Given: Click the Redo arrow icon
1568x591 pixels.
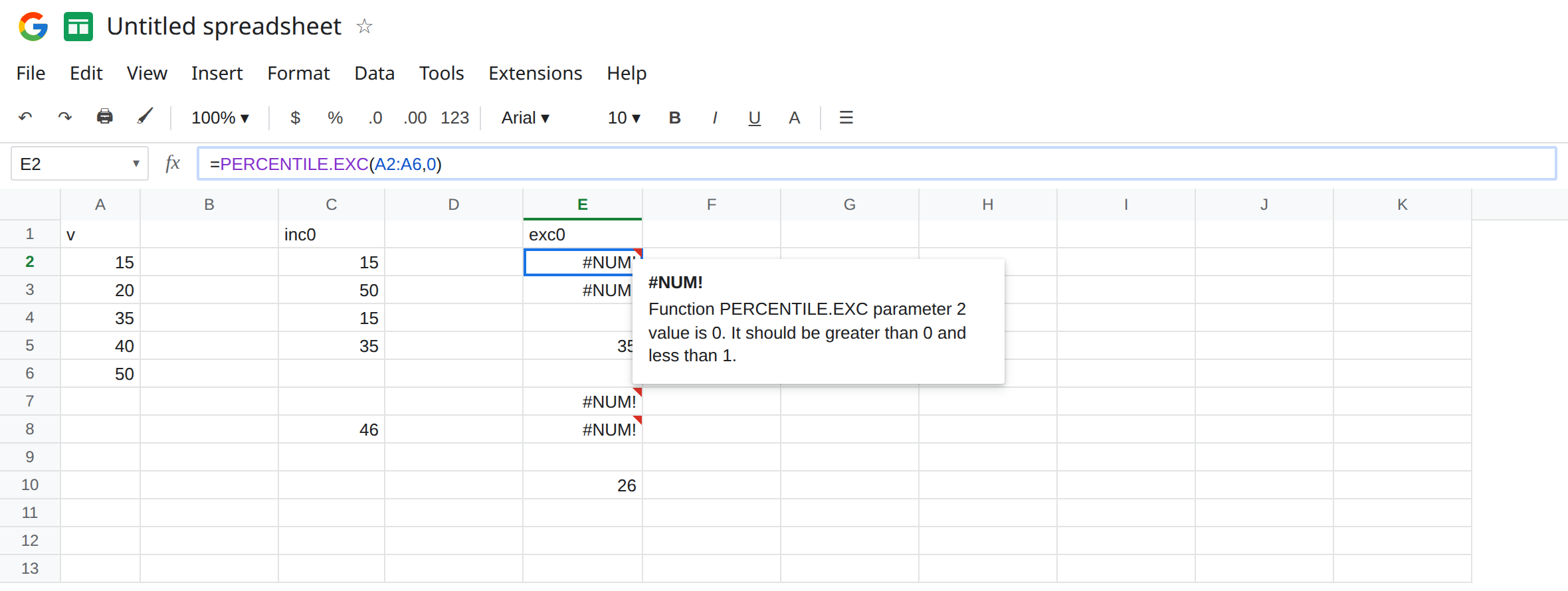Looking at the screenshot, I should point(64,118).
